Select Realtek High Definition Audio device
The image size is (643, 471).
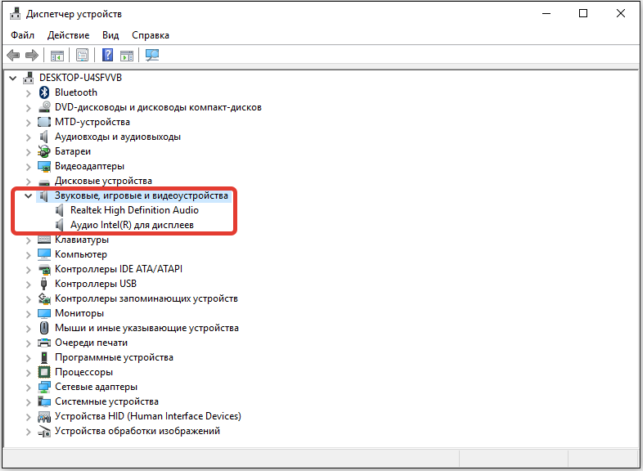pos(135,210)
